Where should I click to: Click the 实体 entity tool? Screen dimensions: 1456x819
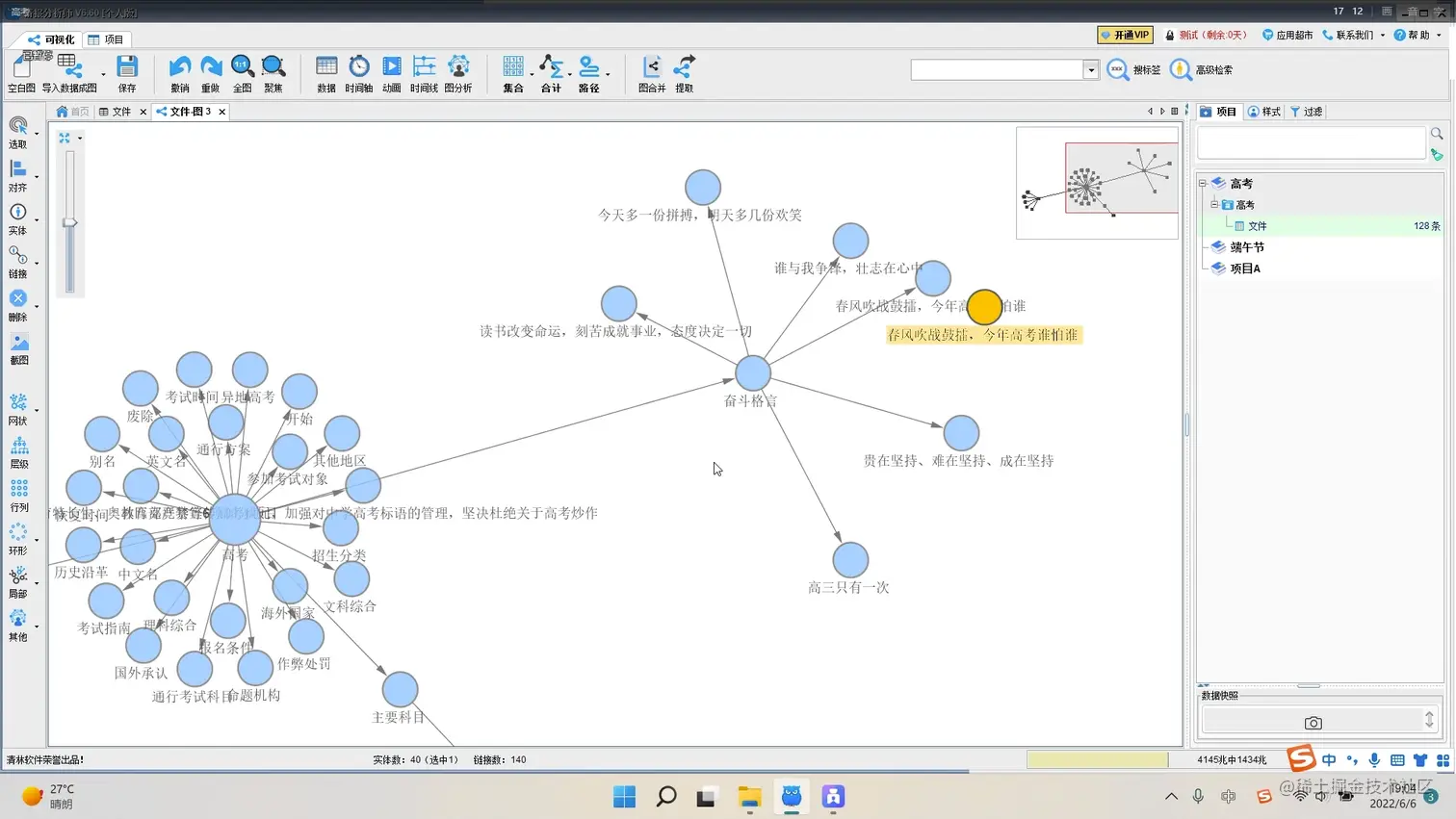tap(18, 219)
